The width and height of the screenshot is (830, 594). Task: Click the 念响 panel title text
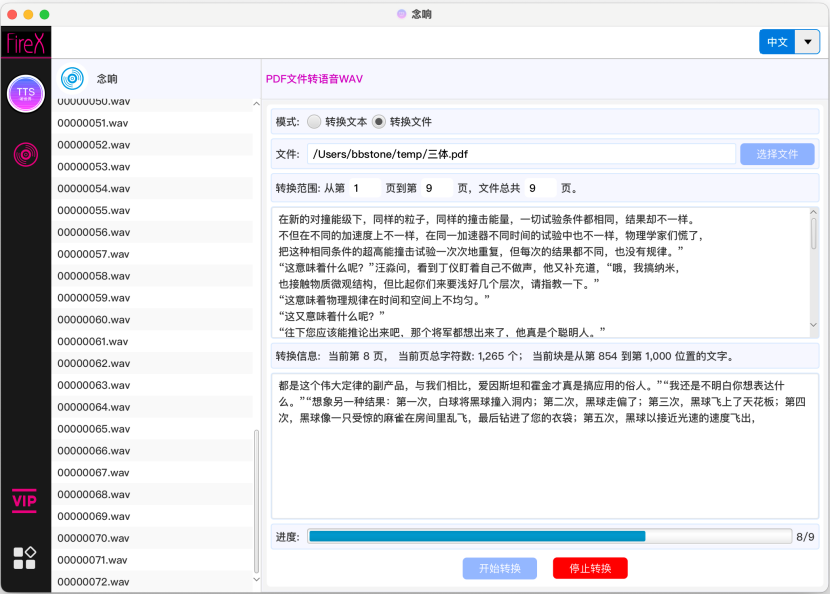pyautogui.click(x=107, y=79)
